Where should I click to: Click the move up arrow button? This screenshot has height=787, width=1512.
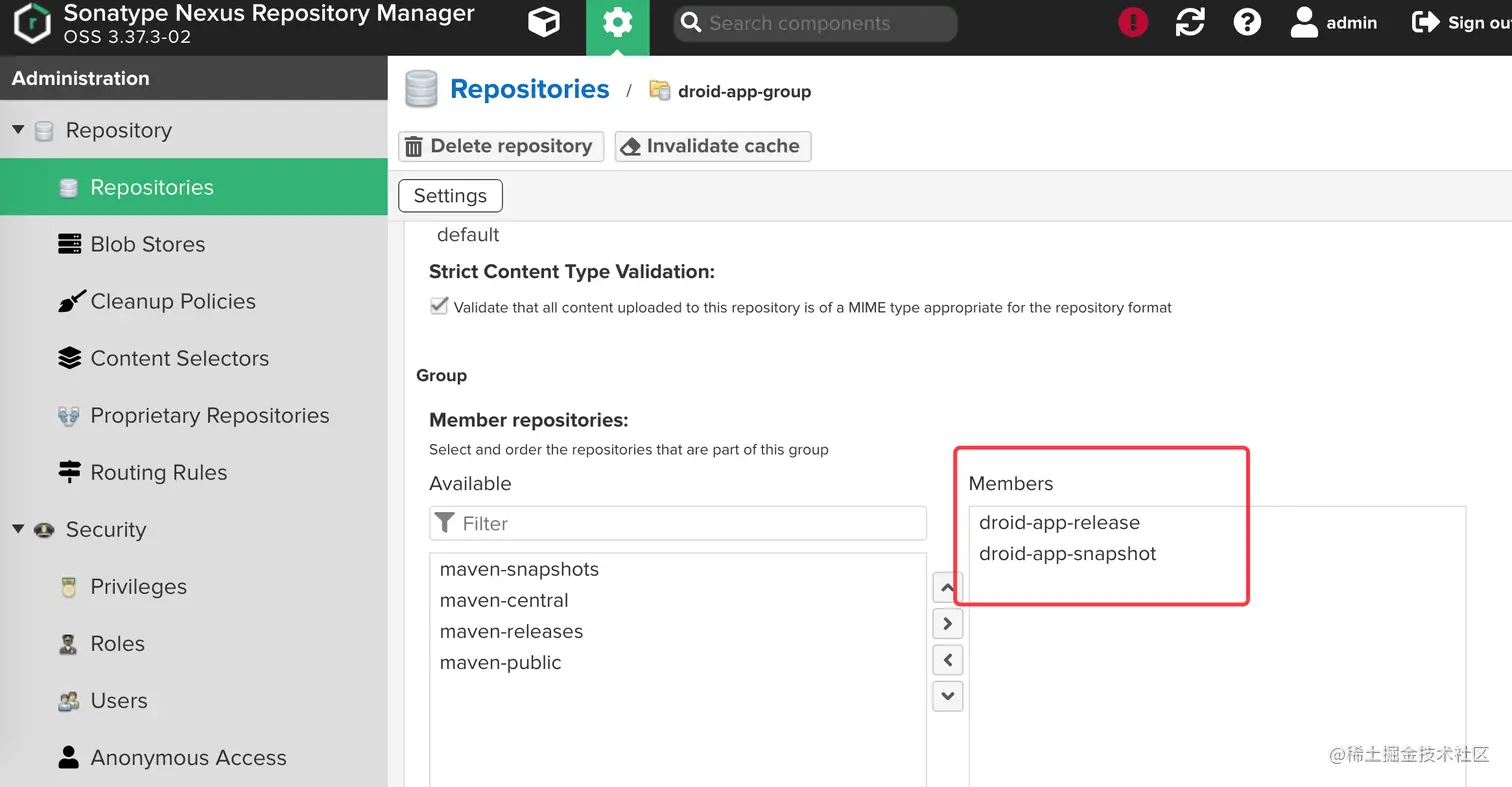click(x=947, y=588)
